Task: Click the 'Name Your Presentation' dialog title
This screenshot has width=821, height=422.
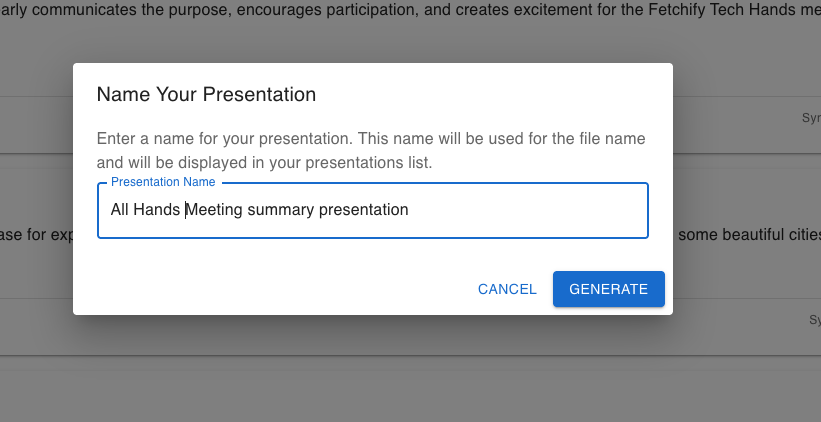Action: pos(206,94)
